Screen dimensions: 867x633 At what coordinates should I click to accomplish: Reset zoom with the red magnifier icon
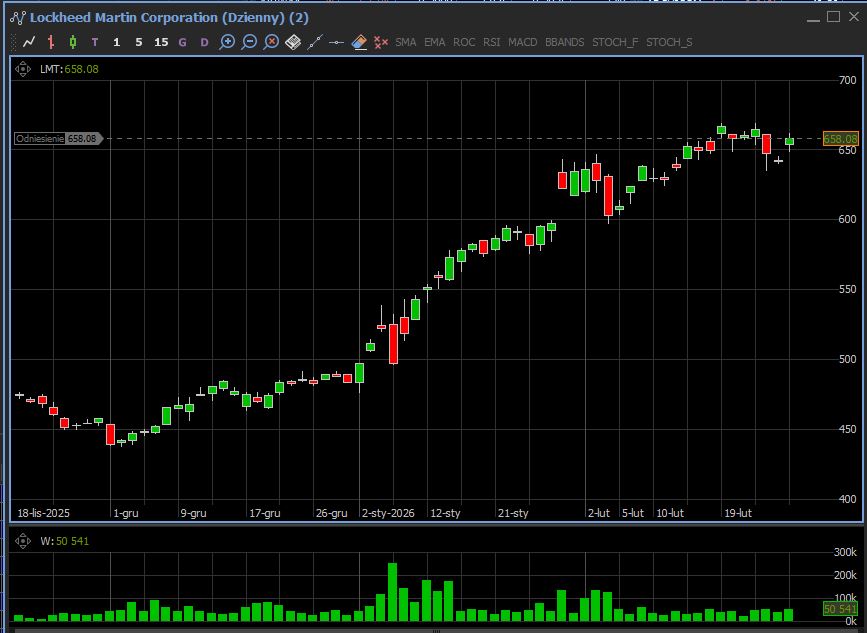pyautogui.click(x=271, y=42)
